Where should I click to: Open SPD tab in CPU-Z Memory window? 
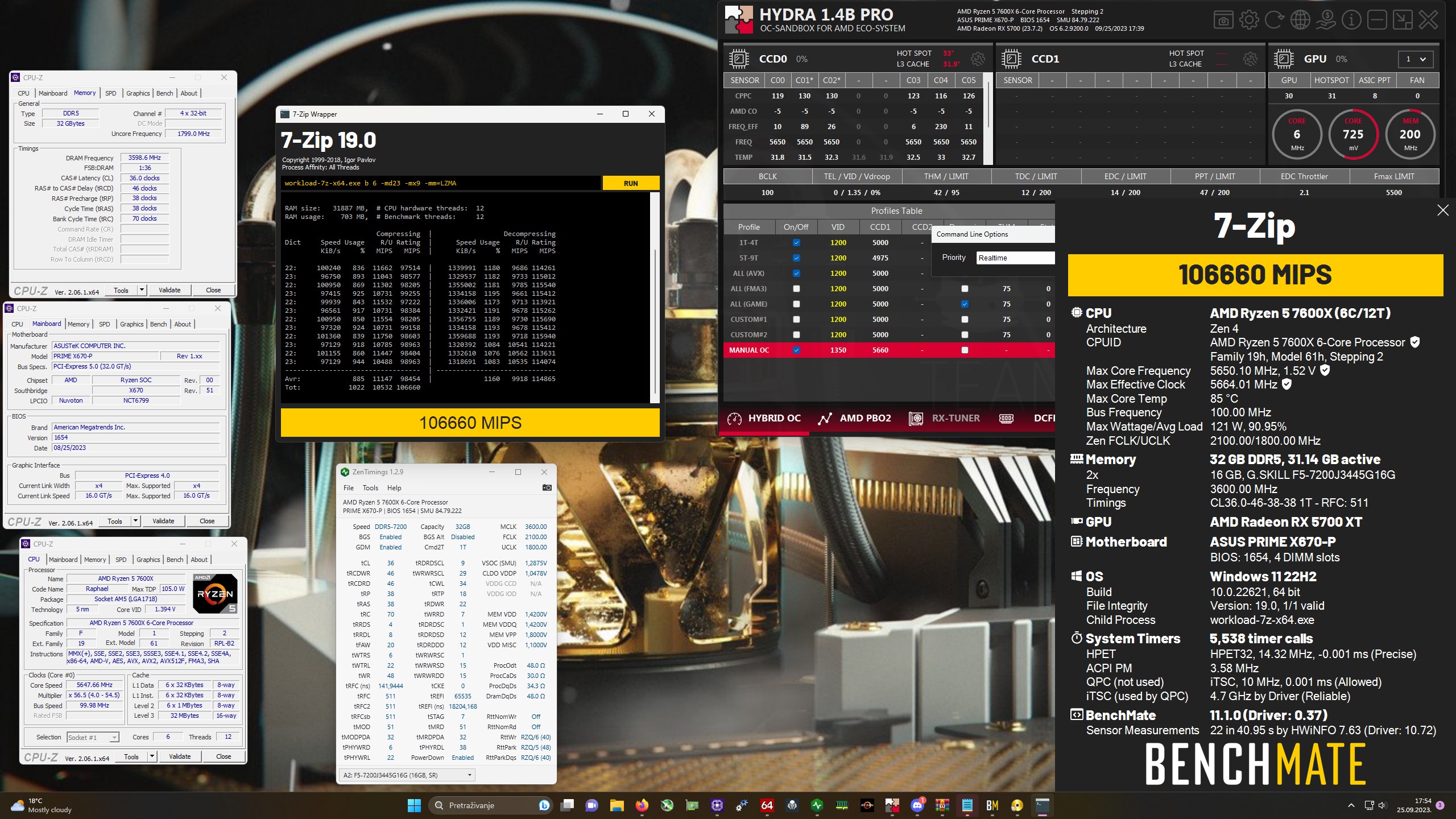tap(111, 93)
